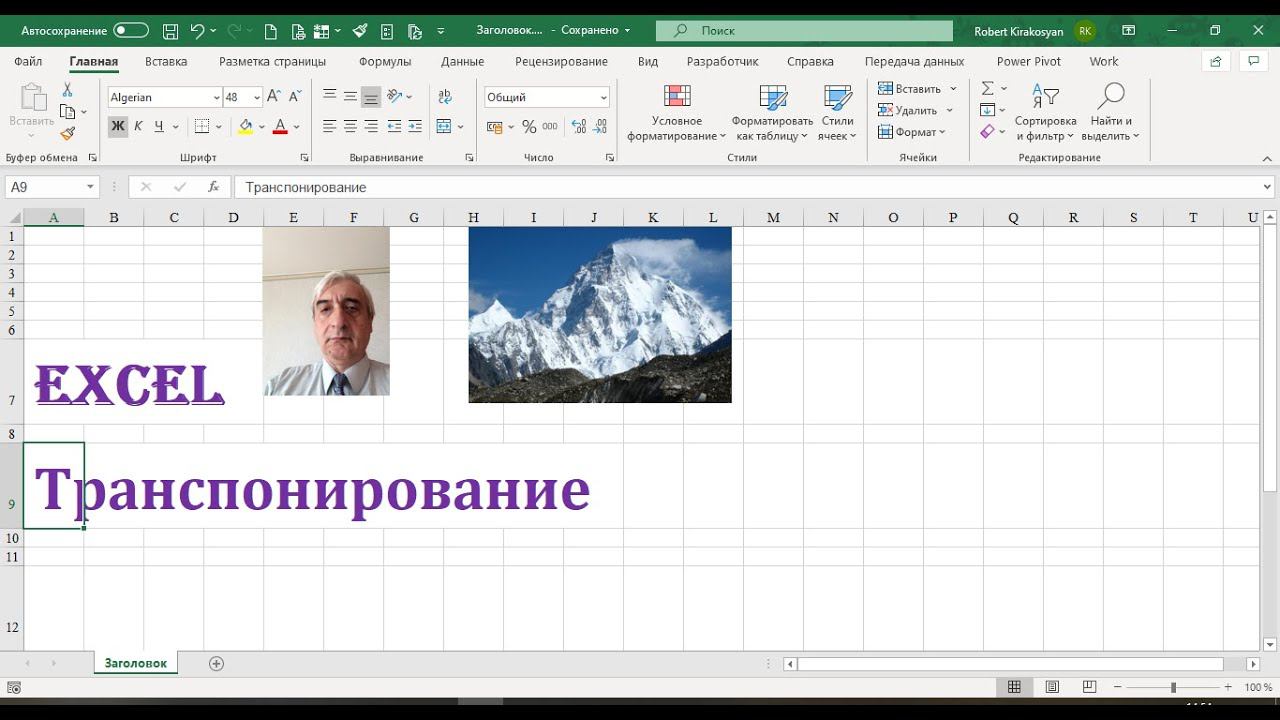Expand the Name Box dropdown for A9
This screenshot has height=720, width=1280.
pos(90,187)
